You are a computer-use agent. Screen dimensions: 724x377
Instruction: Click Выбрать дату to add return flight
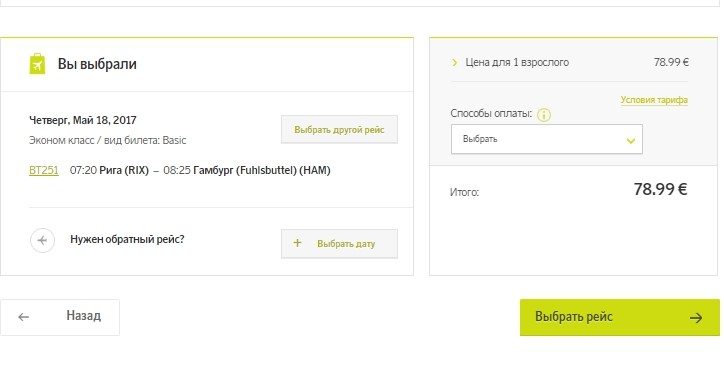click(339, 243)
